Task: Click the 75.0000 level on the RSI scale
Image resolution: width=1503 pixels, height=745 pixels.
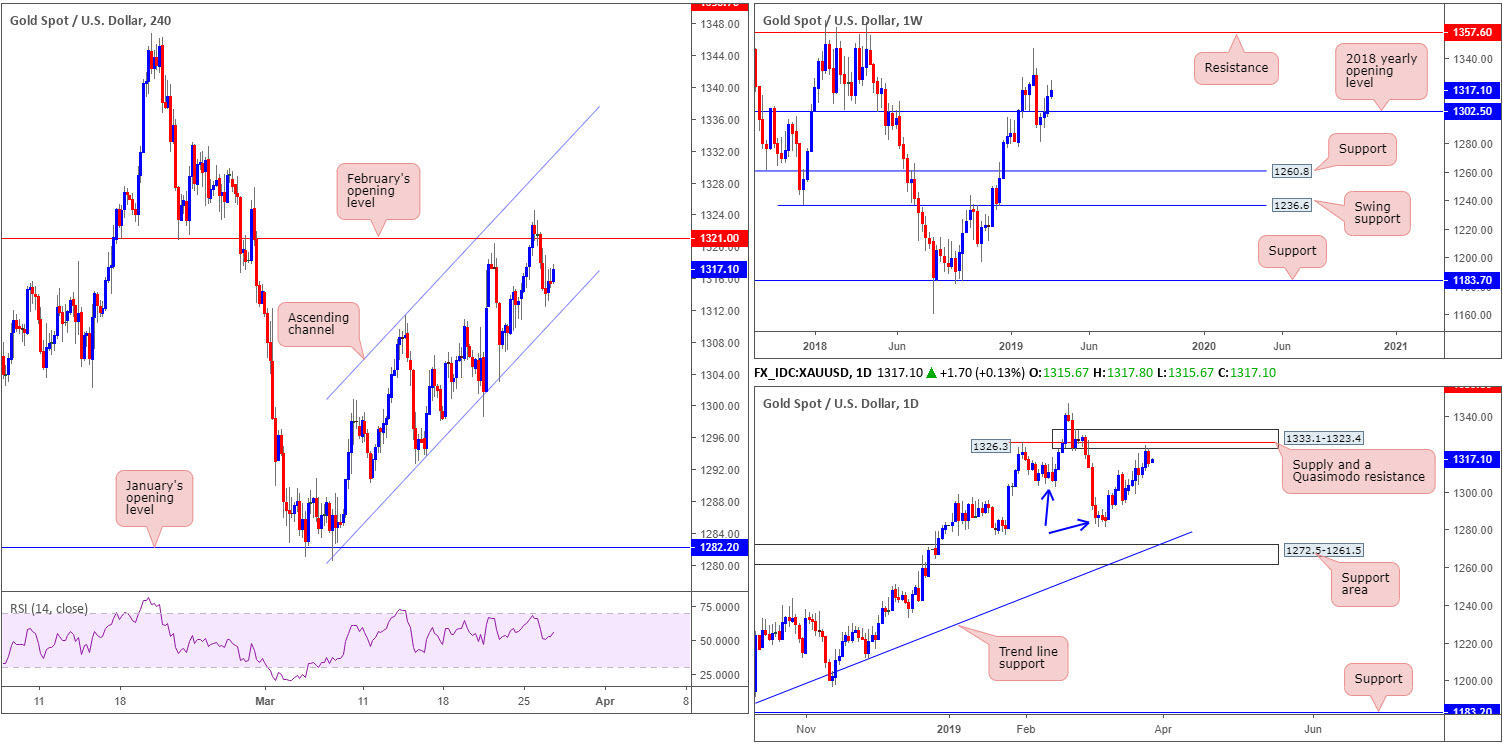Action: pyautogui.click(x=718, y=607)
